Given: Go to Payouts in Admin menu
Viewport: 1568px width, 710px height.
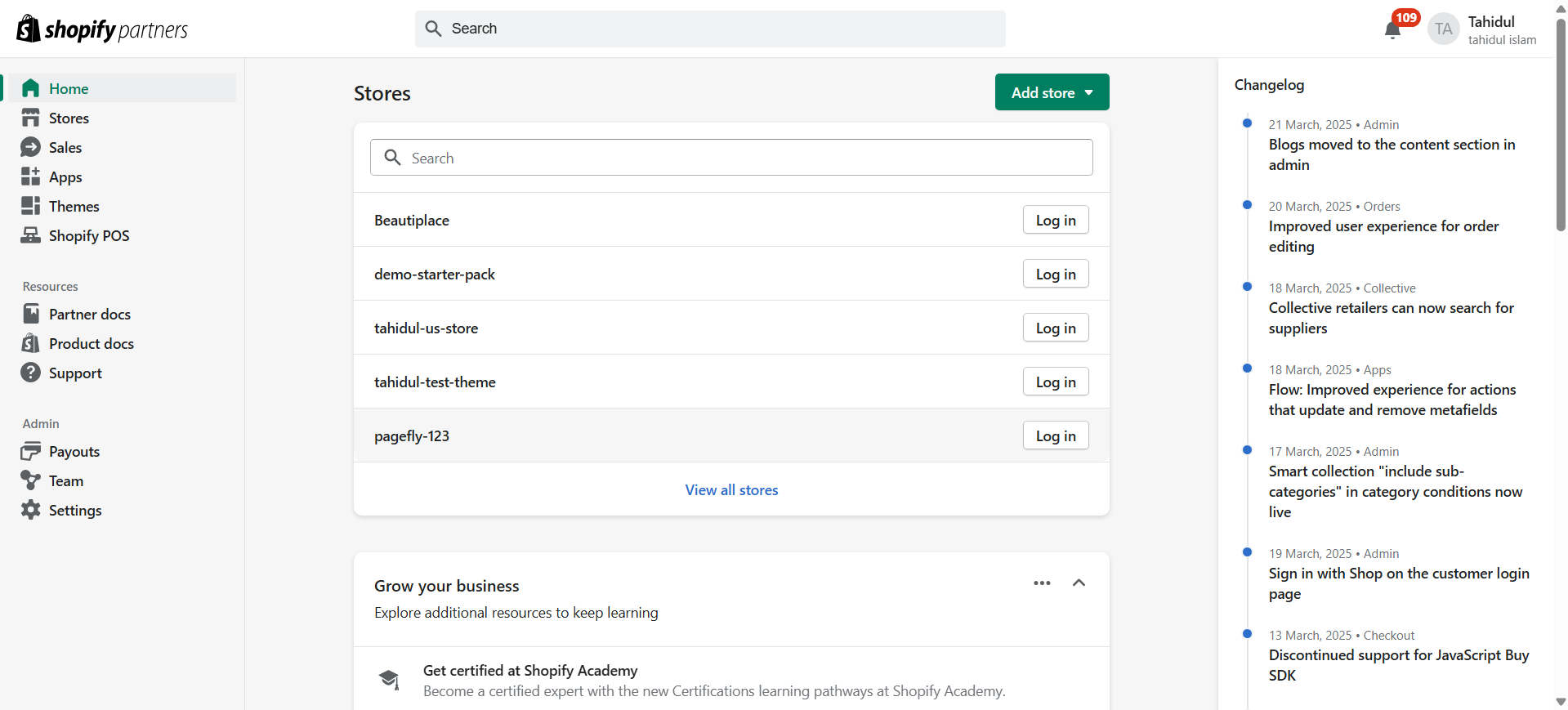Looking at the screenshot, I should coord(74,452).
